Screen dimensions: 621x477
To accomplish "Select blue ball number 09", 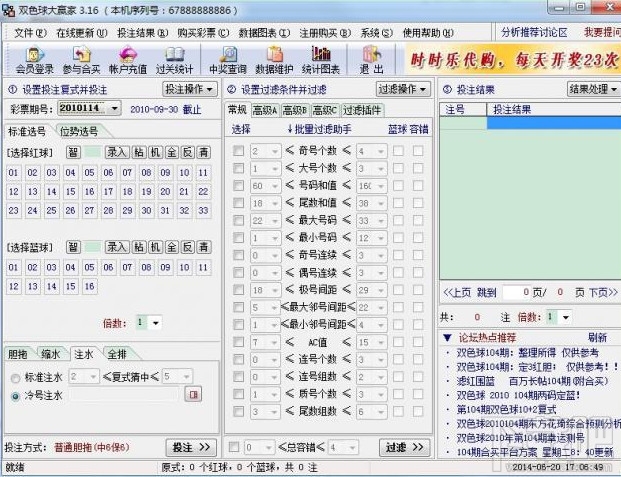I will (165, 267).
